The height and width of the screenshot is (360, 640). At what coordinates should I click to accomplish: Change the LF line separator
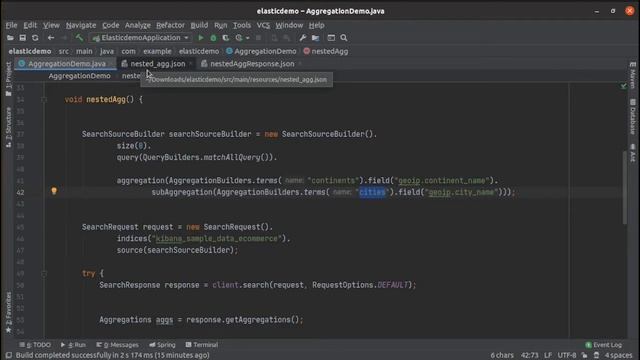point(548,356)
